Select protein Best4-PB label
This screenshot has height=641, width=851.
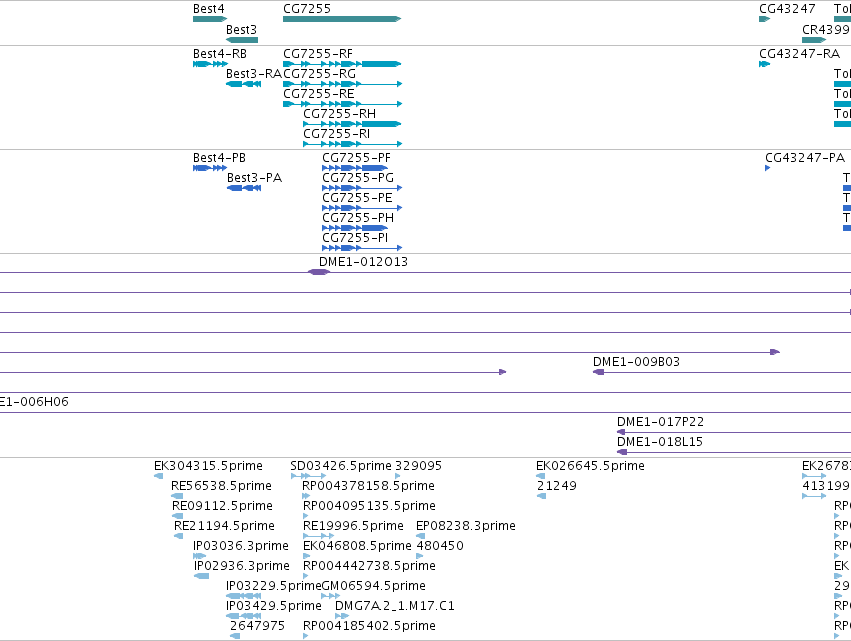pos(219,158)
